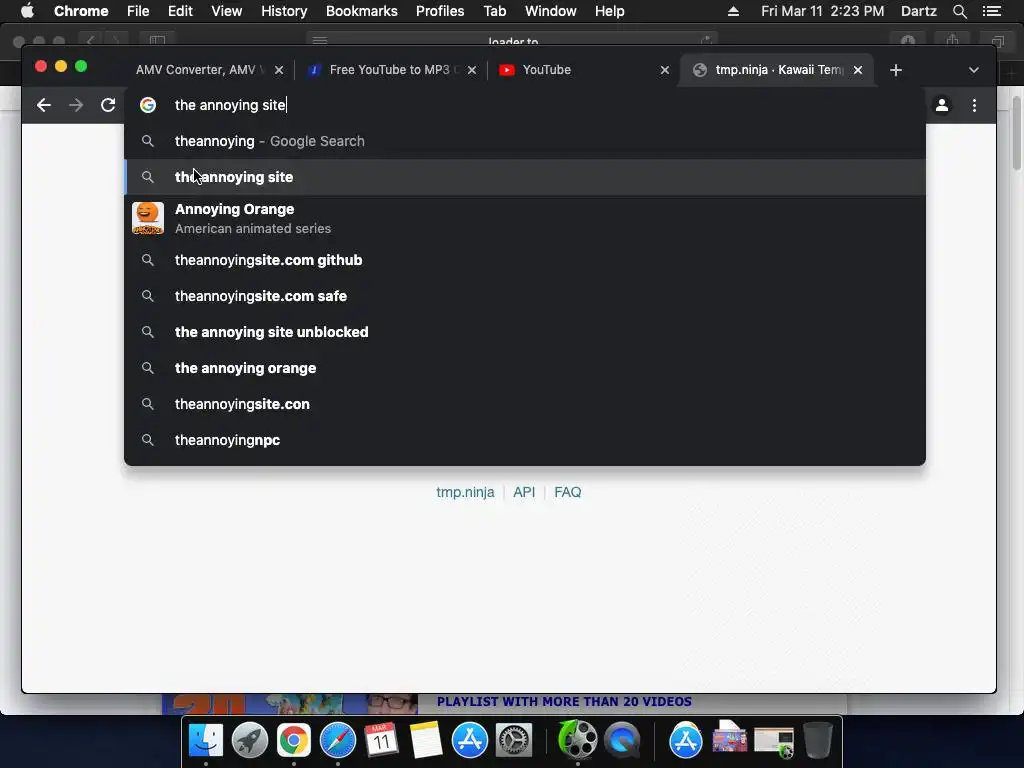Open the Profiles menu
The width and height of the screenshot is (1024, 768).
click(440, 11)
